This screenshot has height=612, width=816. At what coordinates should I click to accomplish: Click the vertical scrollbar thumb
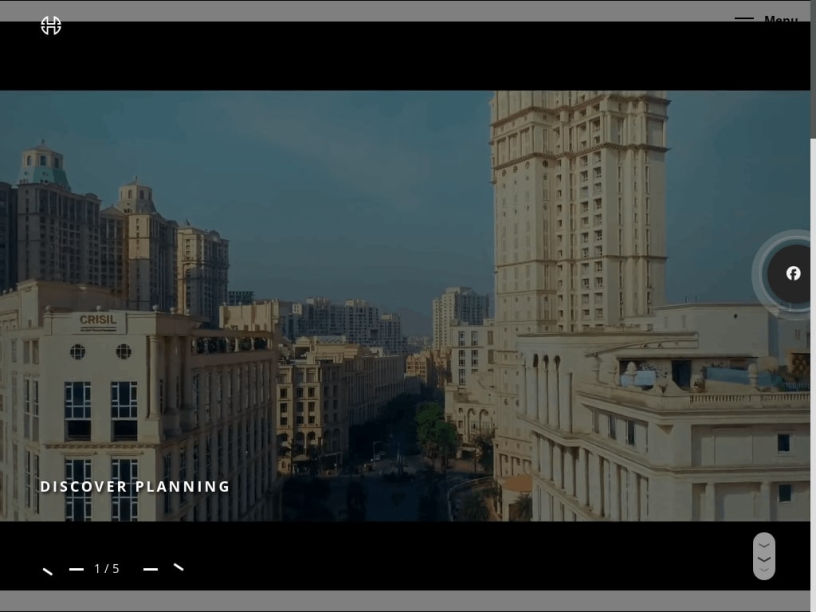pyautogui.click(x=813, y=70)
